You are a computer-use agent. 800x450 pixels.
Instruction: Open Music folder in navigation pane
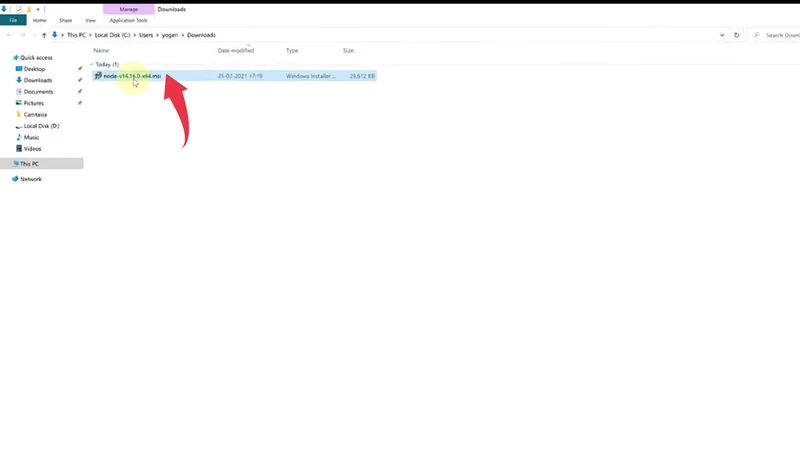[x=32, y=137]
